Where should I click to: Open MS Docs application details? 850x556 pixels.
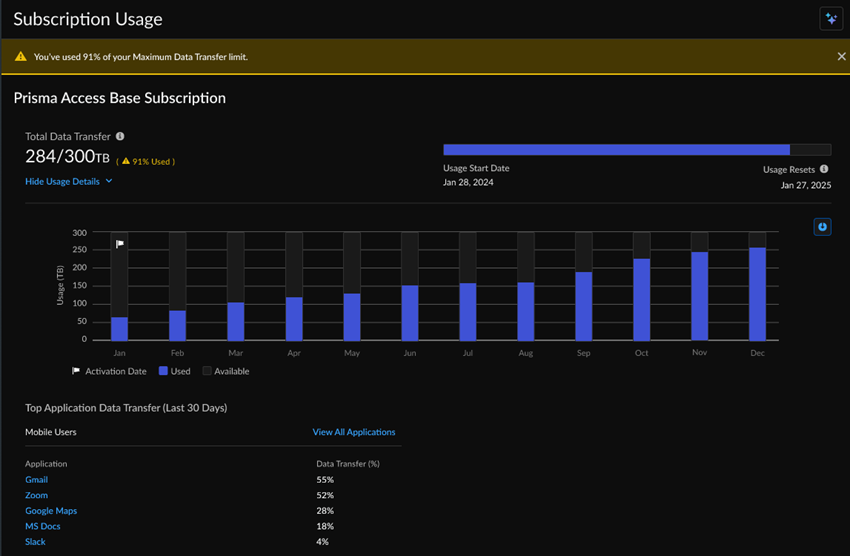point(43,526)
